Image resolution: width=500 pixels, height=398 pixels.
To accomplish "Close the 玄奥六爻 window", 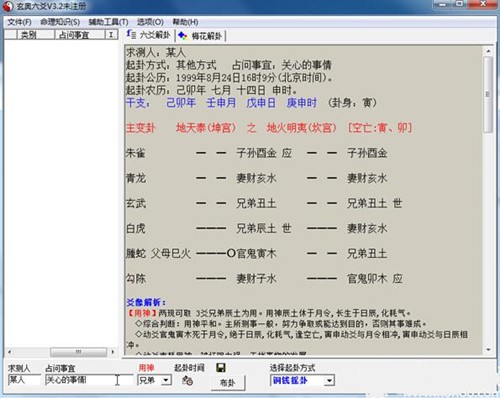I will tap(483, 4).
